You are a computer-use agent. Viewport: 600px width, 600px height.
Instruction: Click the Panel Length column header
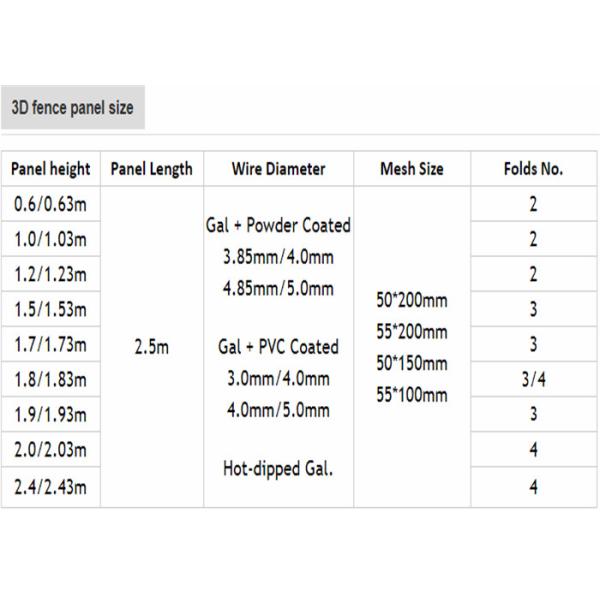tap(151, 169)
